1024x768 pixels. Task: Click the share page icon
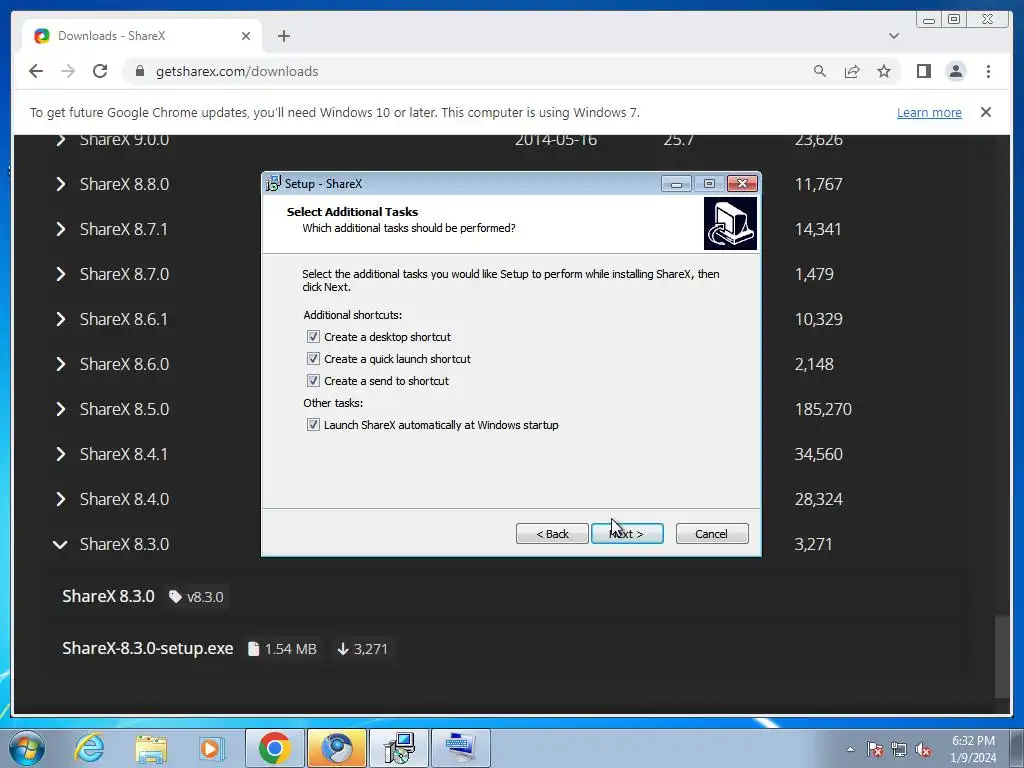coord(852,71)
